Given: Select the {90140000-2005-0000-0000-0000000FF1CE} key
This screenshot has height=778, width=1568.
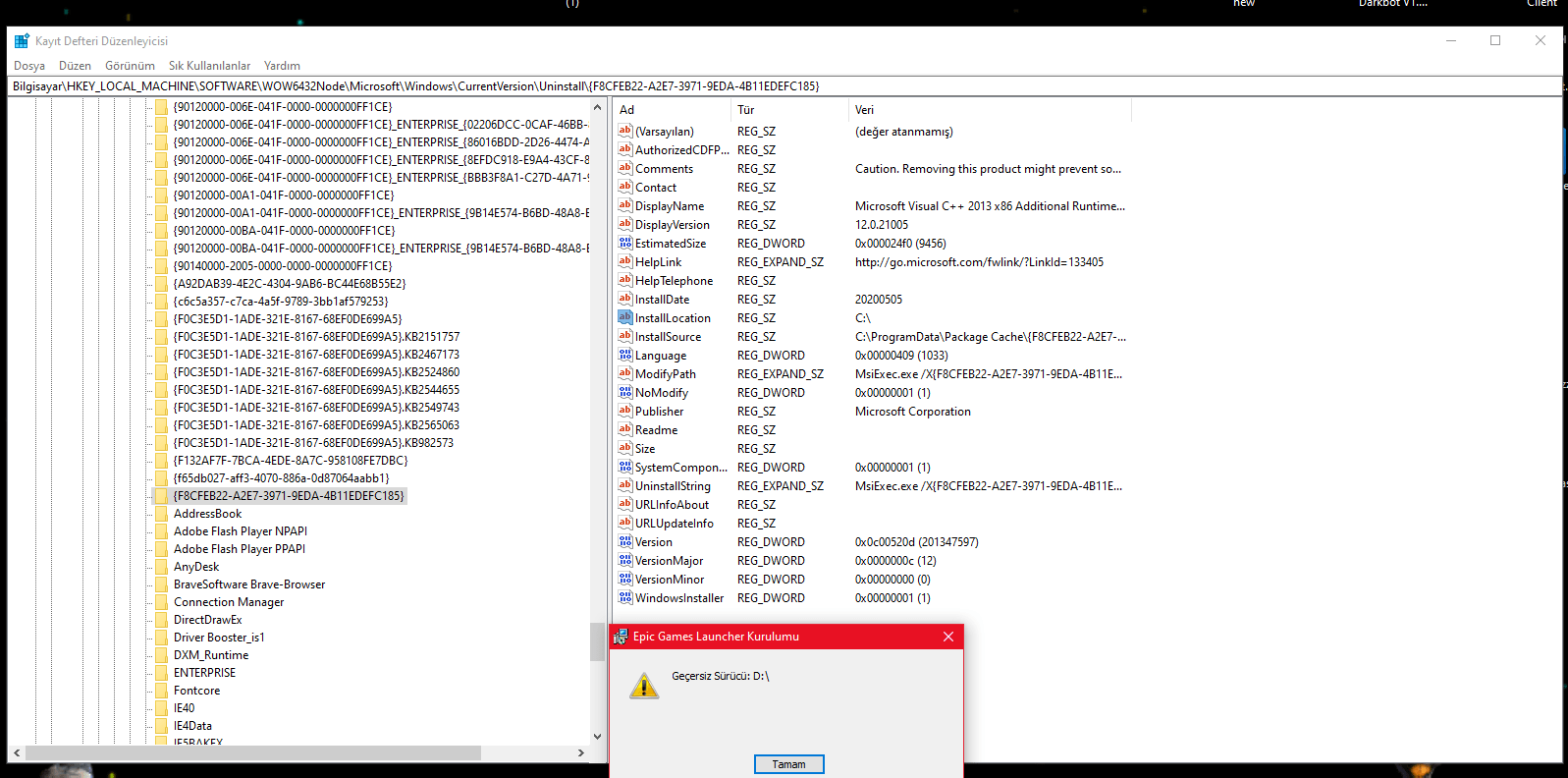Looking at the screenshot, I should tap(283, 266).
